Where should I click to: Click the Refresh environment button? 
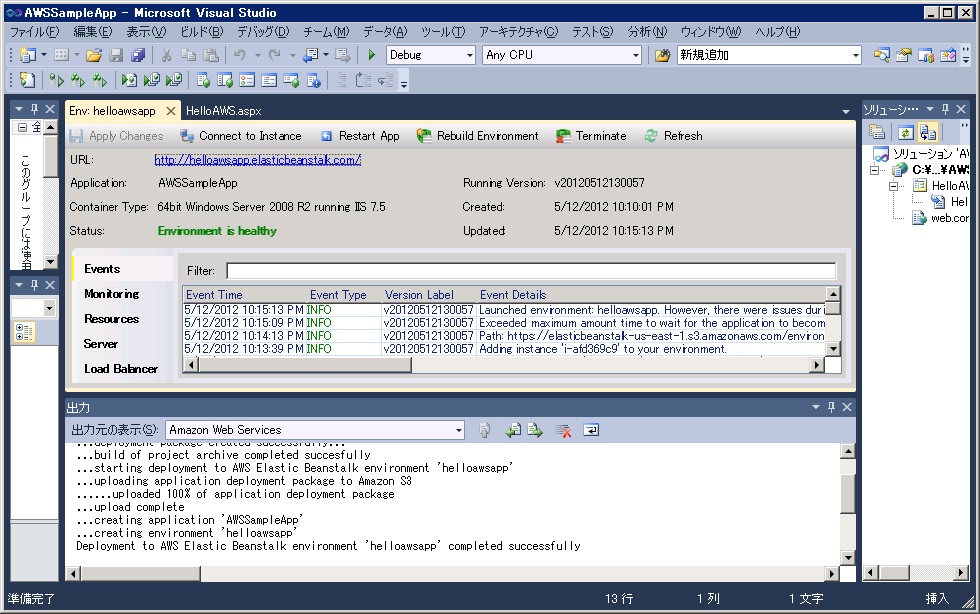tap(674, 136)
